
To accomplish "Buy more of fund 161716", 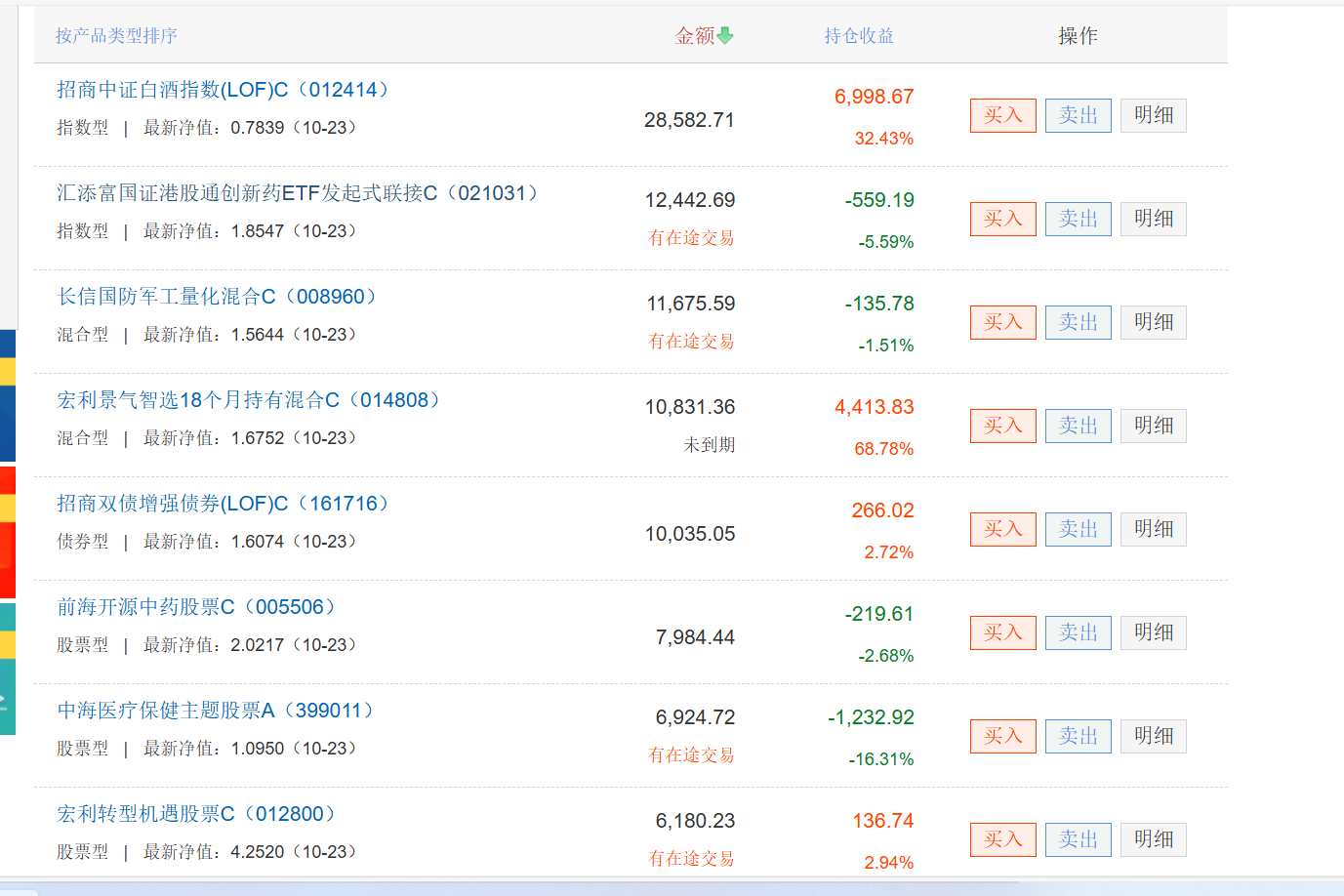I will 1003,529.
